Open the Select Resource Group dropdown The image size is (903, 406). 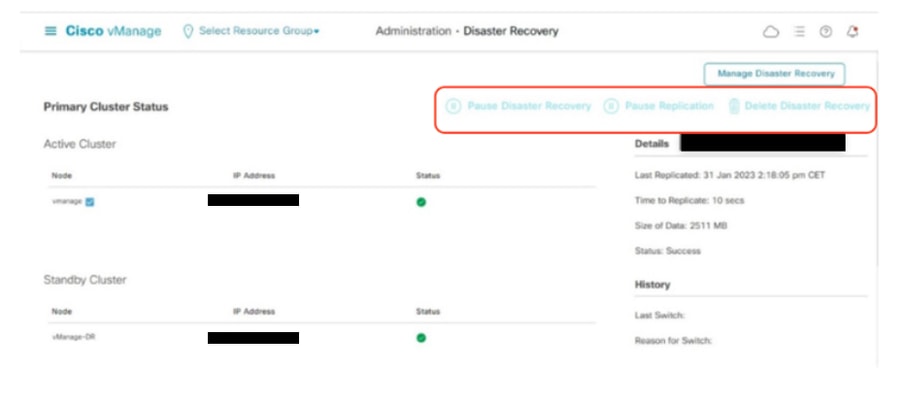259,31
